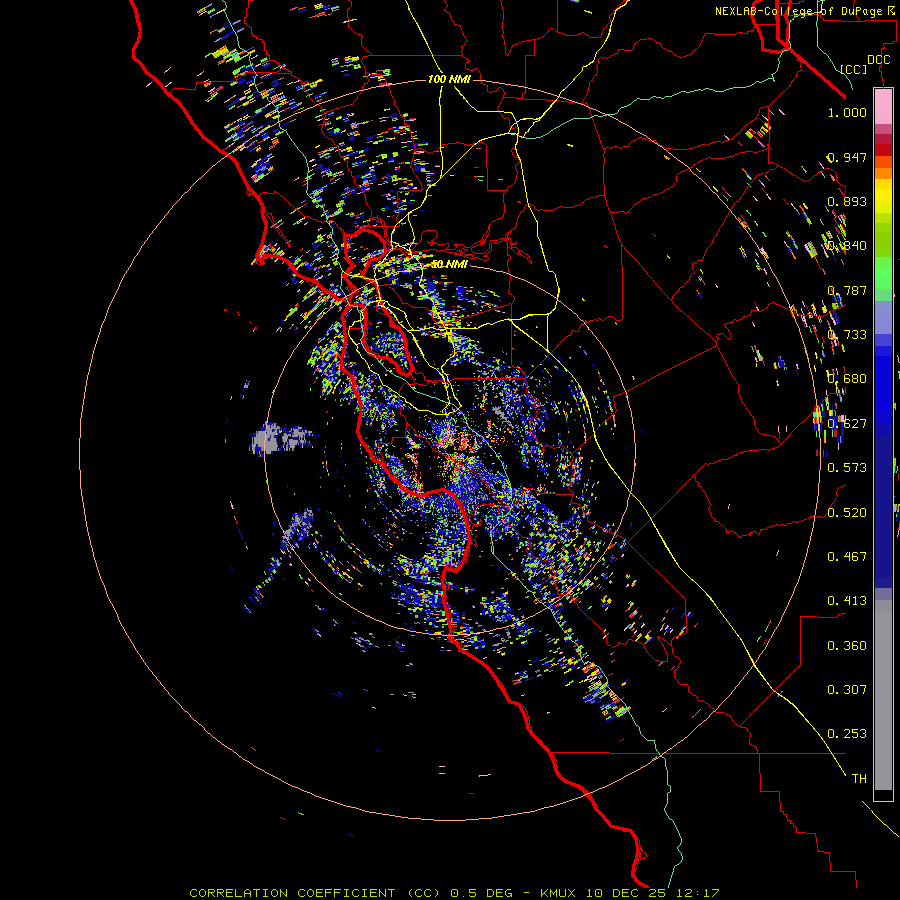Pick the pink top segment of color bar
Viewport: 900px width, 900px height.
point(883,106)
